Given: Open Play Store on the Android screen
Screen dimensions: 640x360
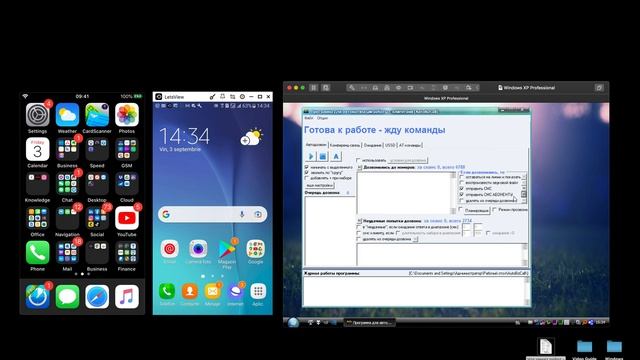Looking at the screenshot, I should [227, 249].
